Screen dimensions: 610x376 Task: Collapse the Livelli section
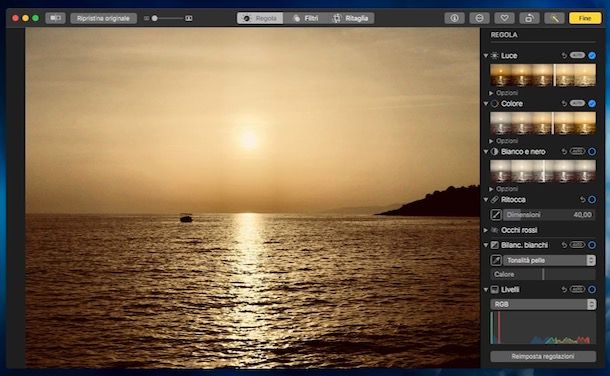pyautogui.click(x=486, y=290)
